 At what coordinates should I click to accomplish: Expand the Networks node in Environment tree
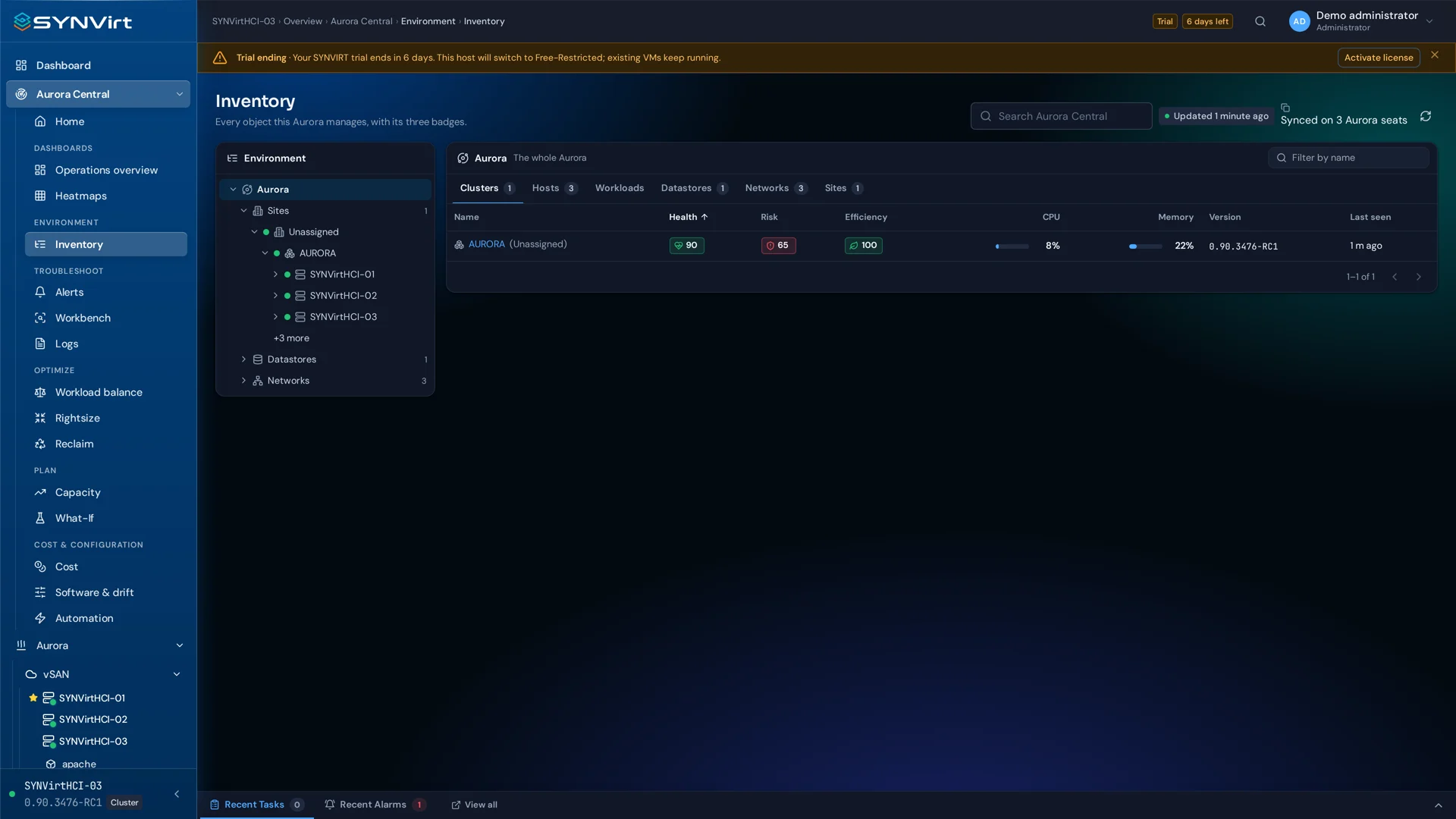point(244,381)
